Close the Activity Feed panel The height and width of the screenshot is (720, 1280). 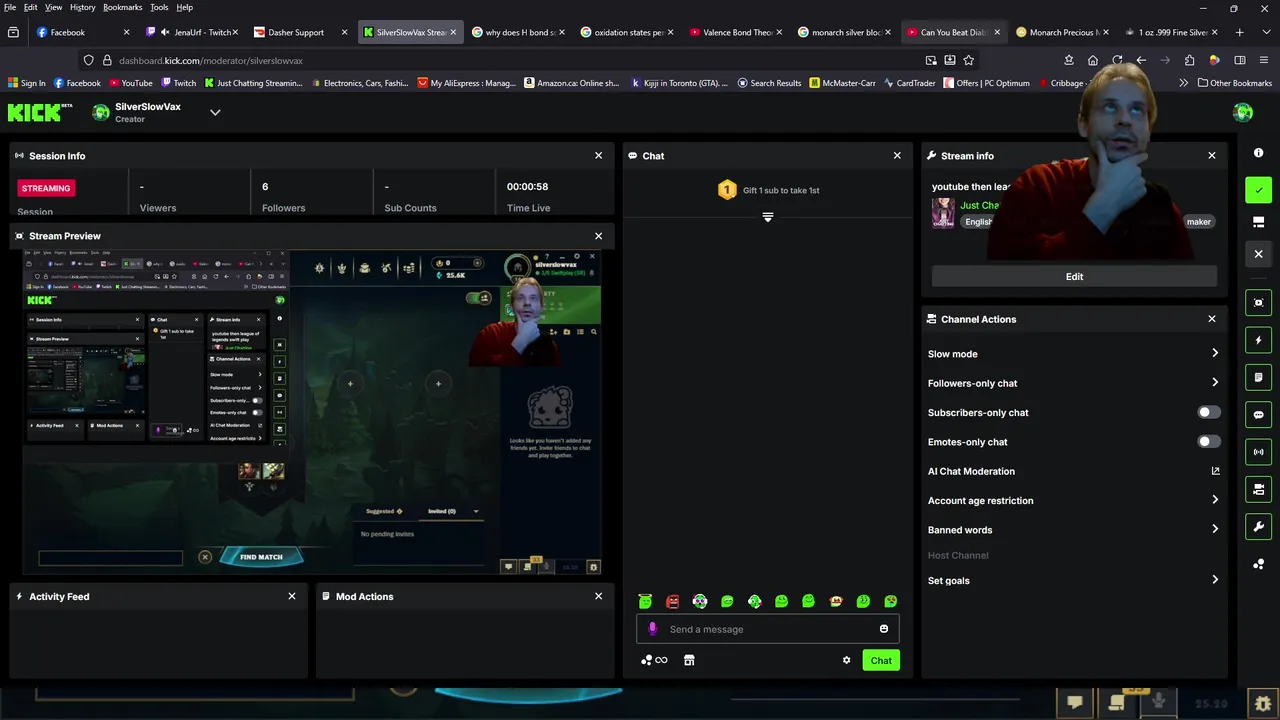pos(292,596)
